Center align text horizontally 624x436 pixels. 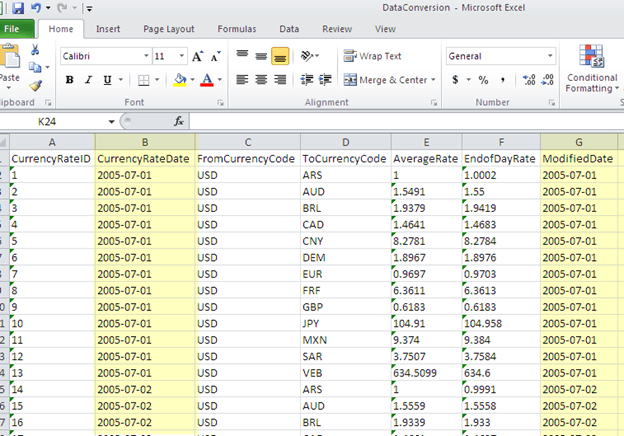261,80
